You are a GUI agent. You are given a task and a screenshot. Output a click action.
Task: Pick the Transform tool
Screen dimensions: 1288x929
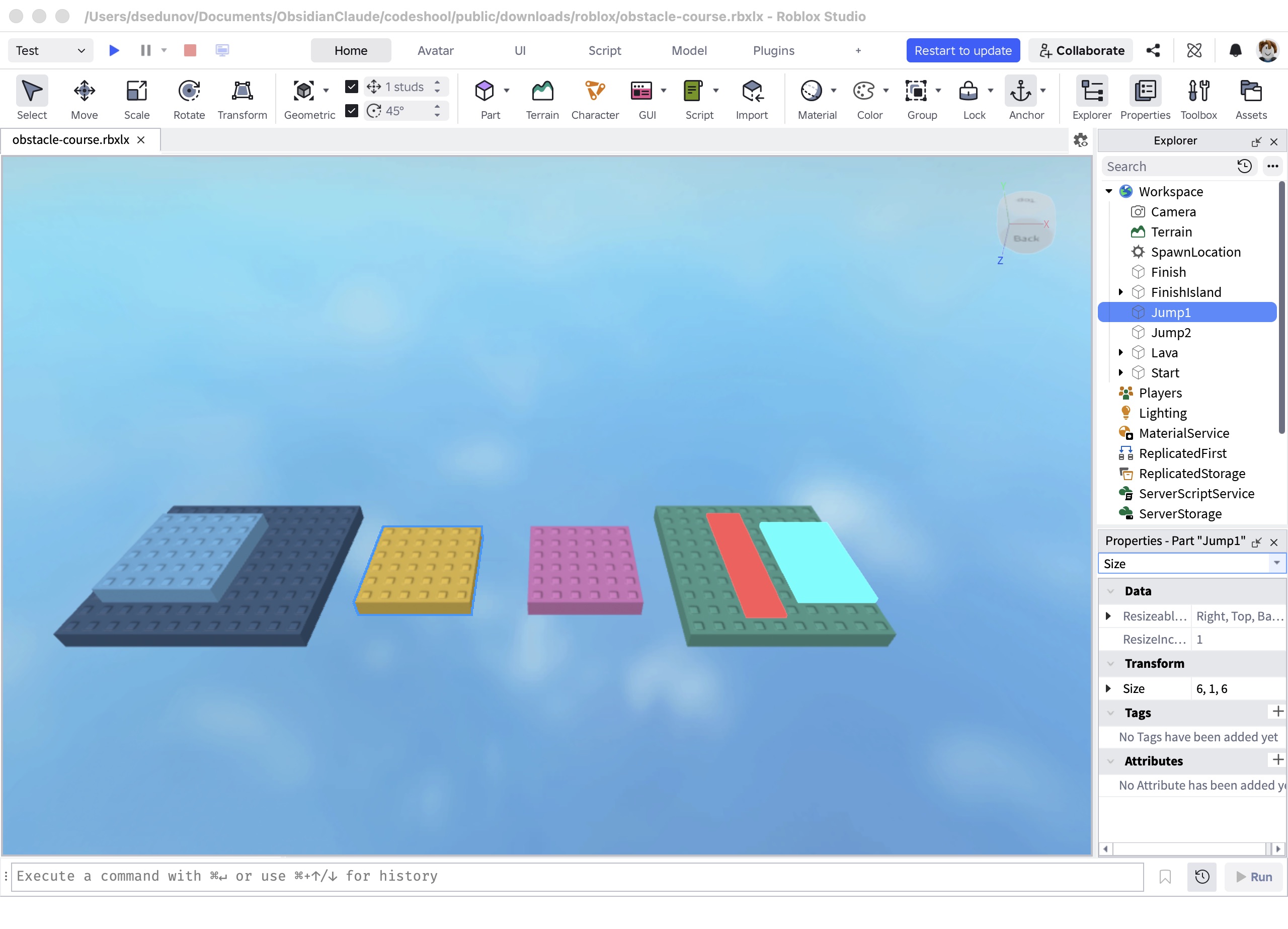pyautogui.click(x=242, y=98)
